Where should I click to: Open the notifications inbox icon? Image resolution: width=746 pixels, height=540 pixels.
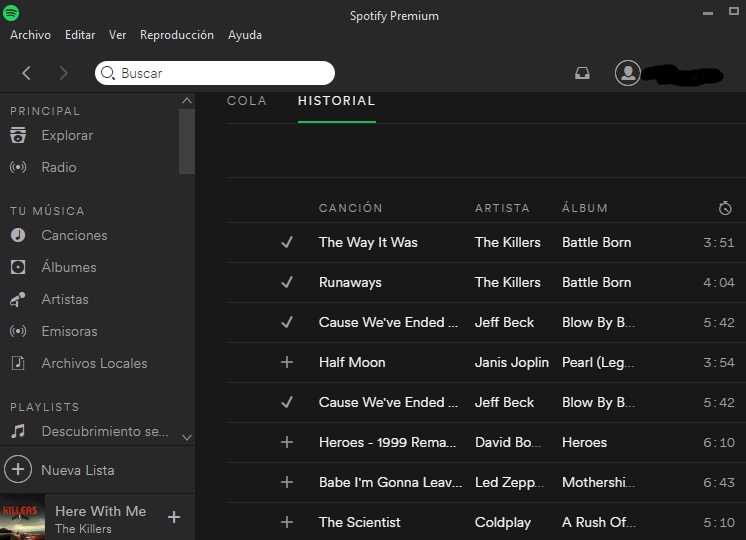[582, 73]
